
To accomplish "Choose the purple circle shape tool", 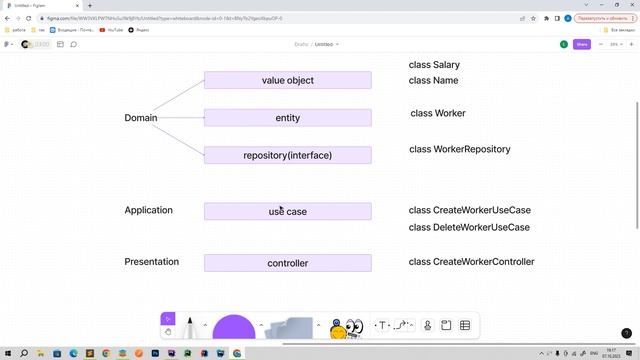I will pos(234,327).
